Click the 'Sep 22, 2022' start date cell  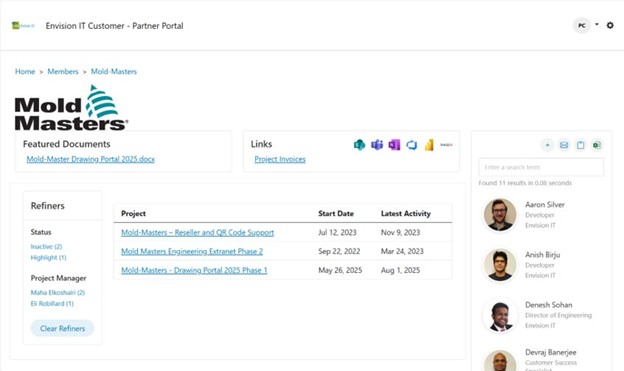click(339, 252)
